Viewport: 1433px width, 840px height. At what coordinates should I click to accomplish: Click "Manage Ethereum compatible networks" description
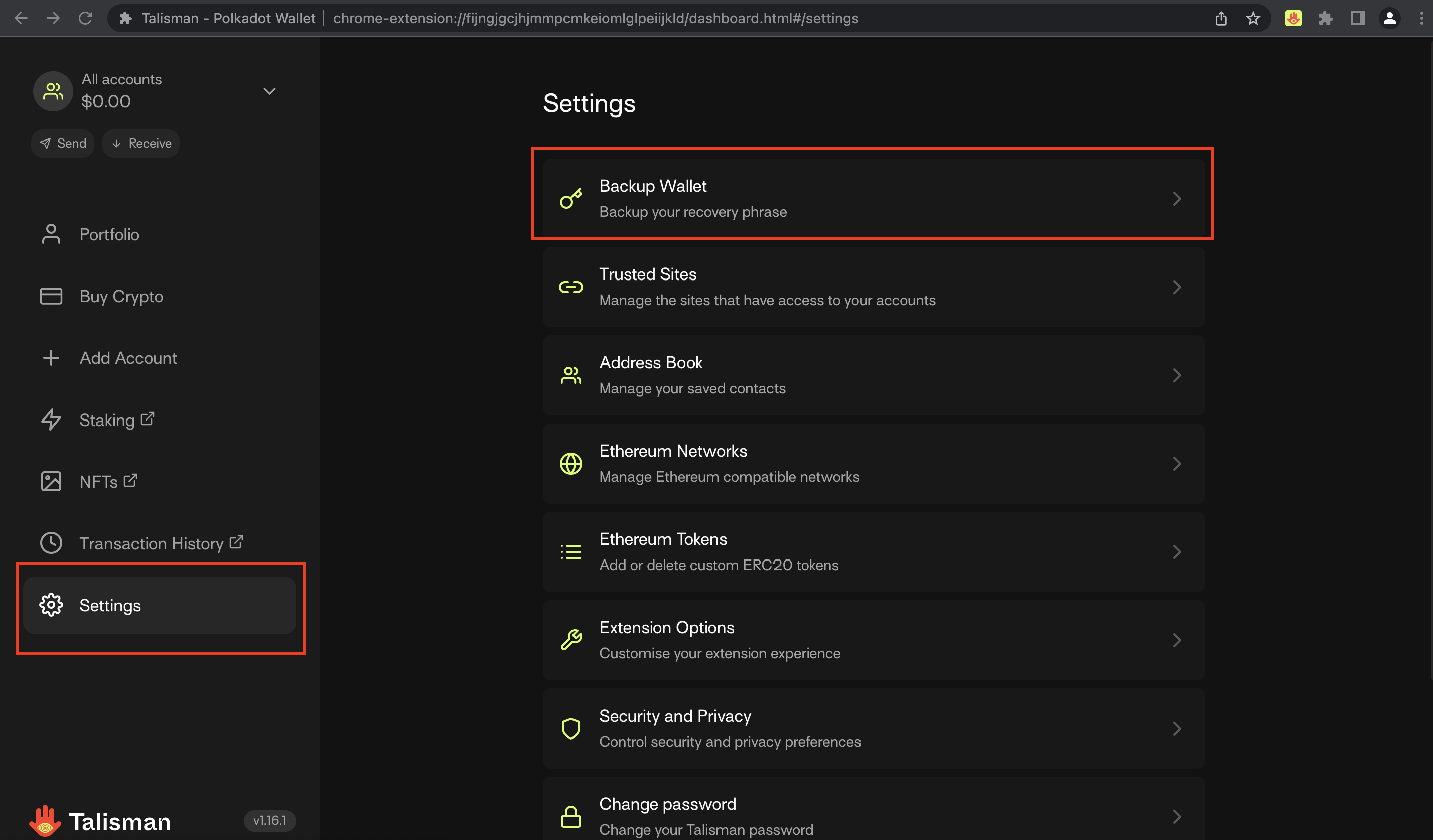[730, 477]
